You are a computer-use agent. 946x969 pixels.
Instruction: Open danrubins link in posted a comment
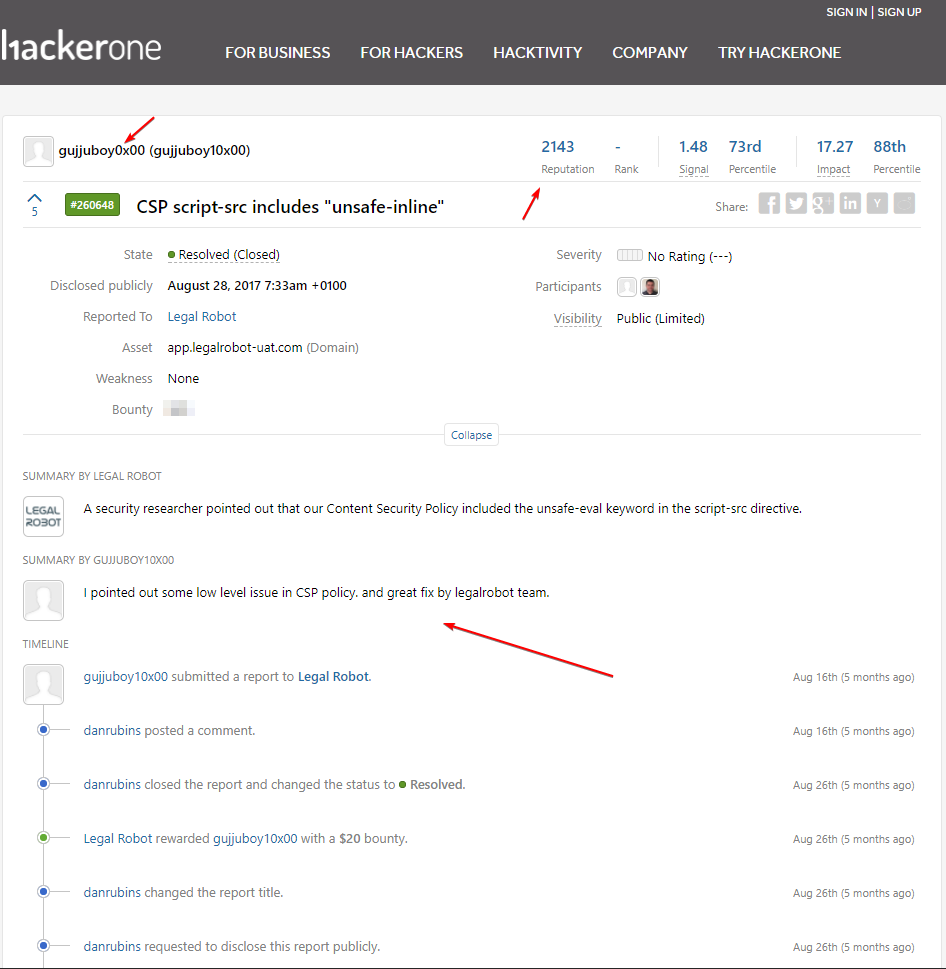pyautogui.click(x=112, y=730)
